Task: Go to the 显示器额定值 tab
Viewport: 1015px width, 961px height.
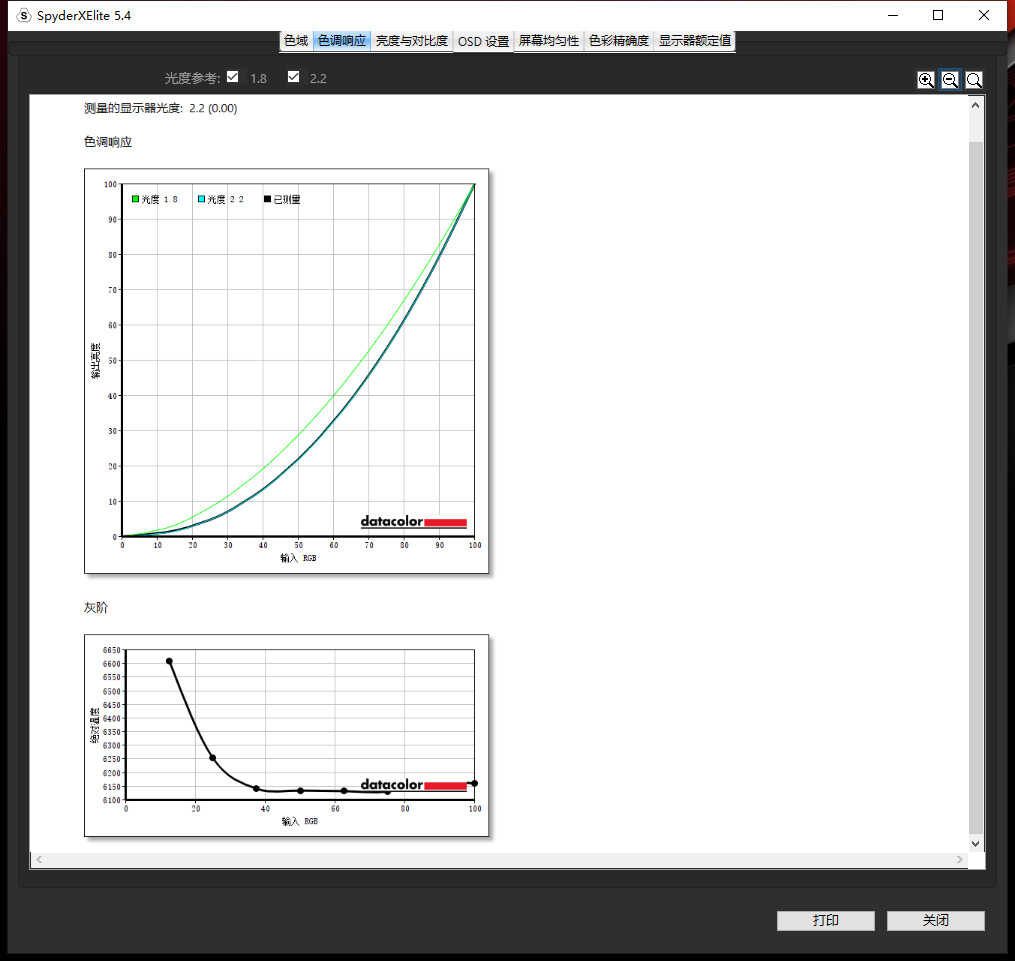Action: 695,41
